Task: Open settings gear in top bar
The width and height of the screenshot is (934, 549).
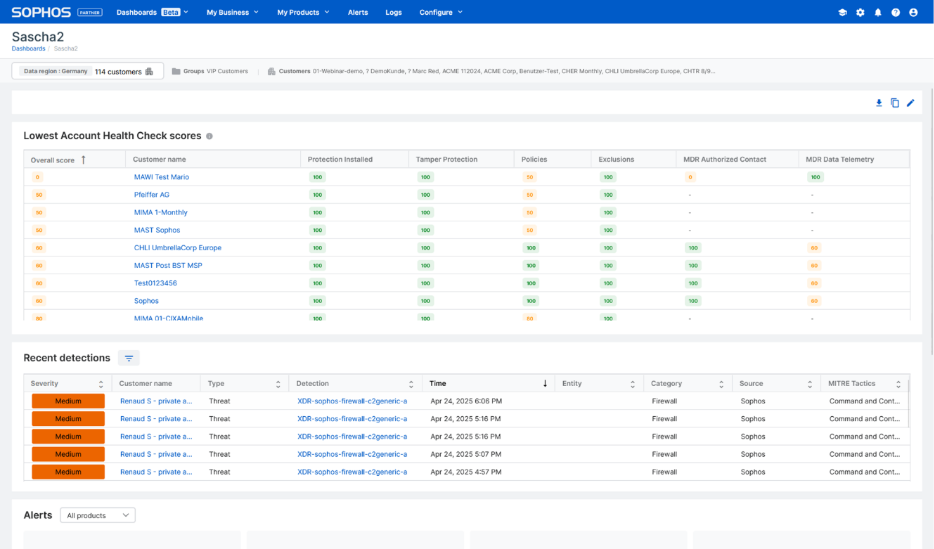Action: click(860, 12)
